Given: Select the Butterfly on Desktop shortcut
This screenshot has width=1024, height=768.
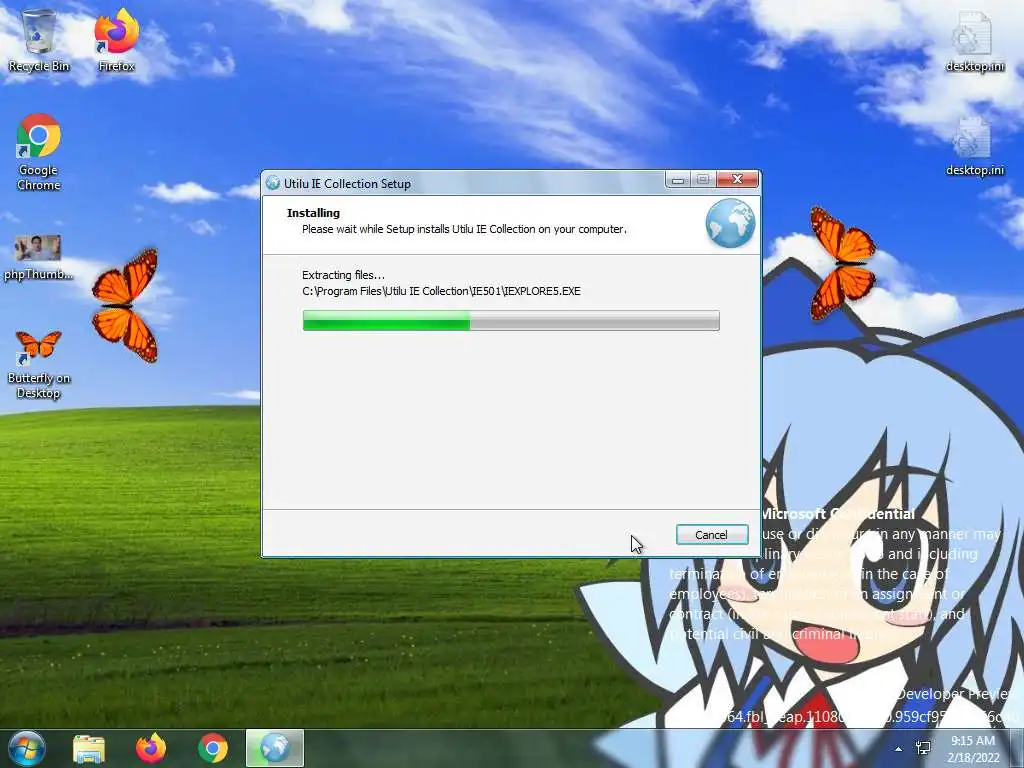Looking at the screenshot, I should coord(39,364).
